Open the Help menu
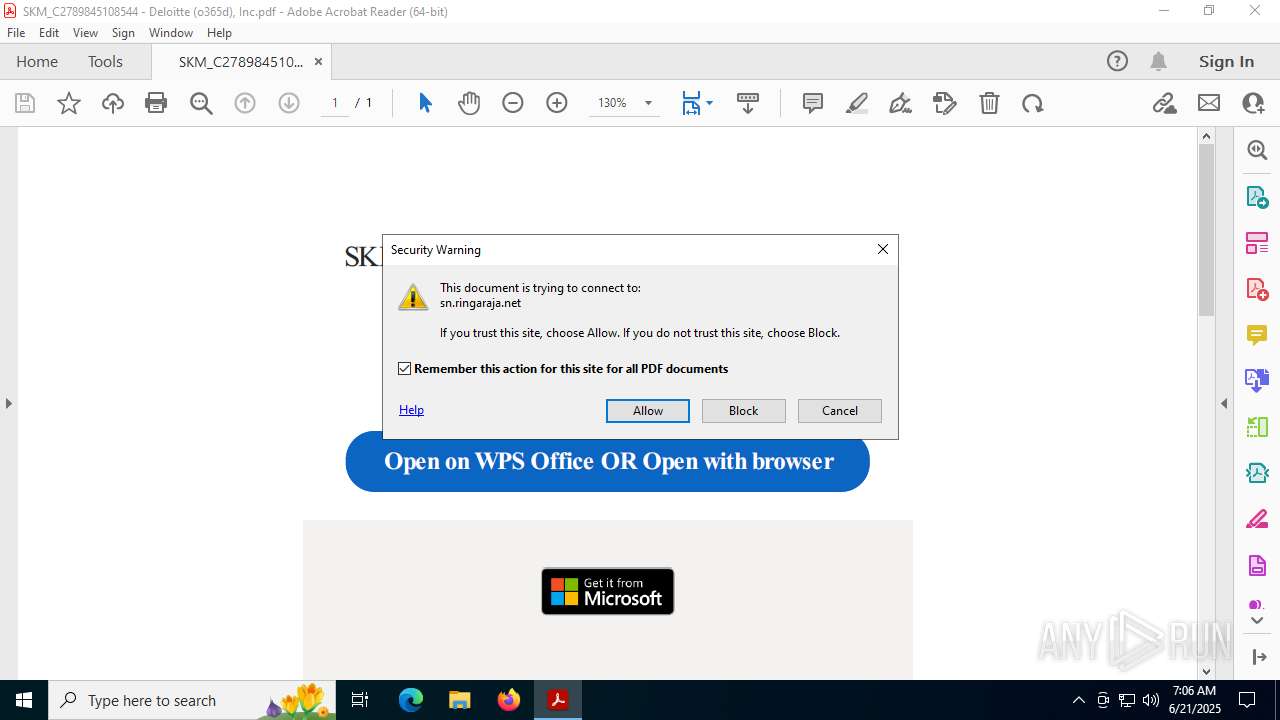 220,33
